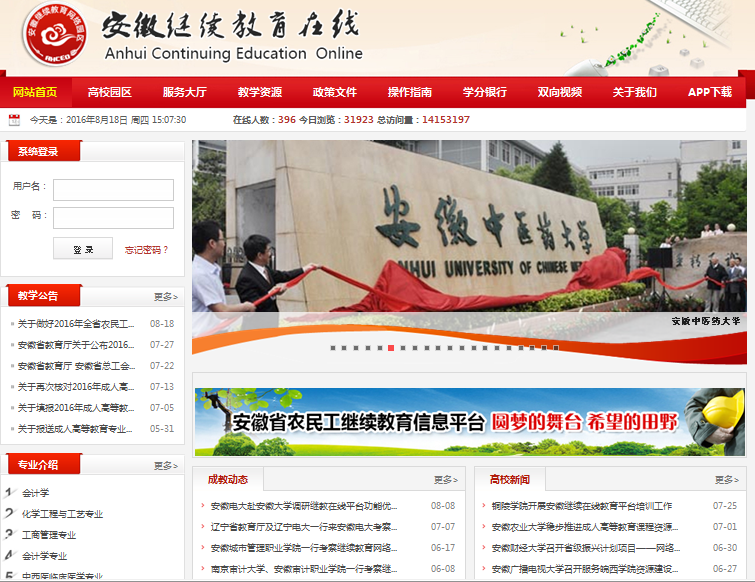
Task: Select 教学资源 in the navigation bar
Action: [260, 92]
